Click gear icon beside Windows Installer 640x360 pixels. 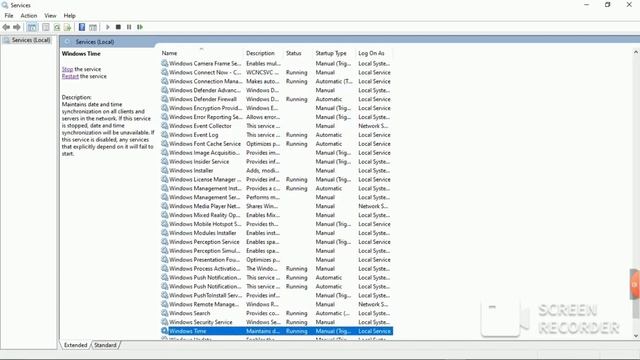click(164, 170)
